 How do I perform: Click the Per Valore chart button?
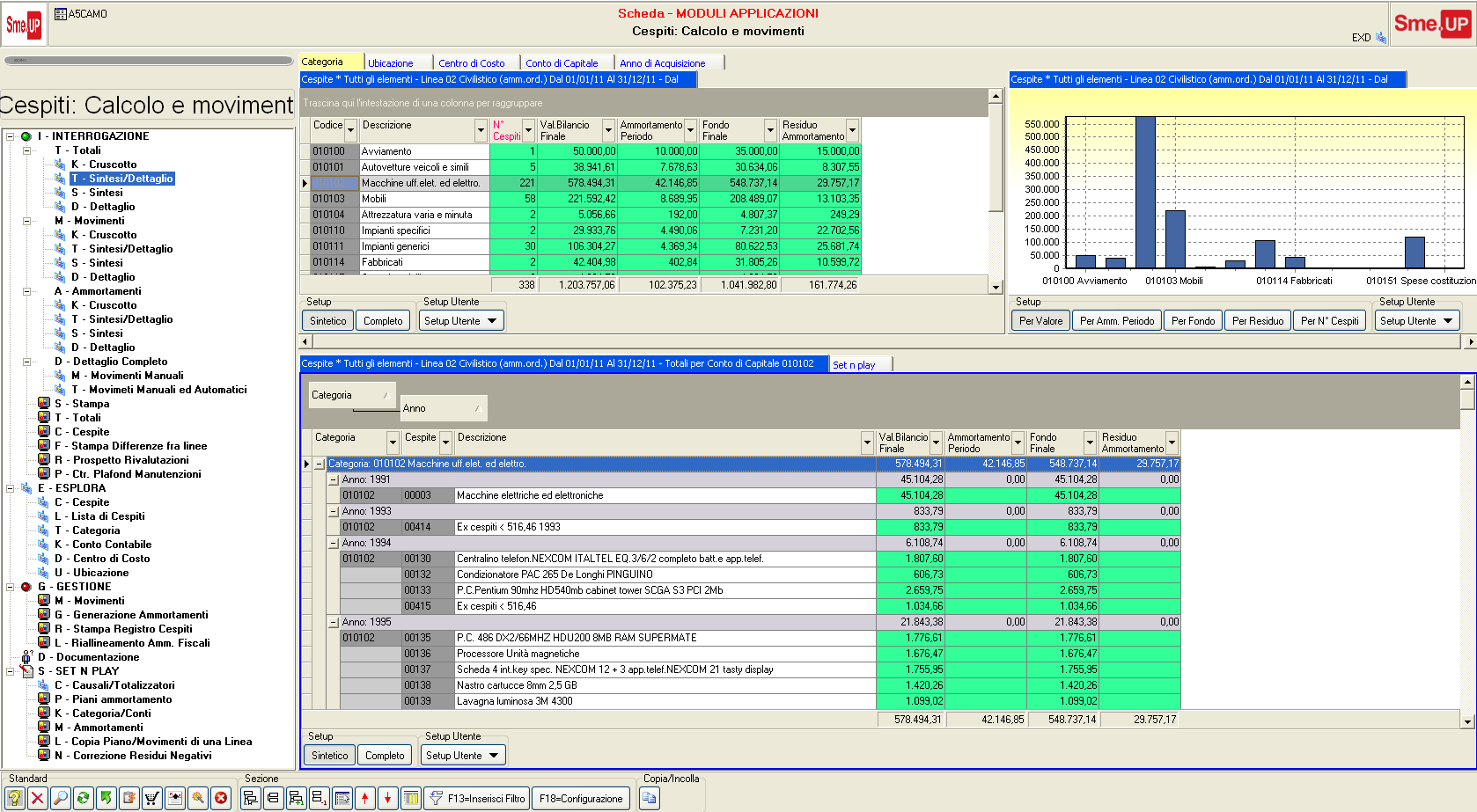[x=1040, y=321]
